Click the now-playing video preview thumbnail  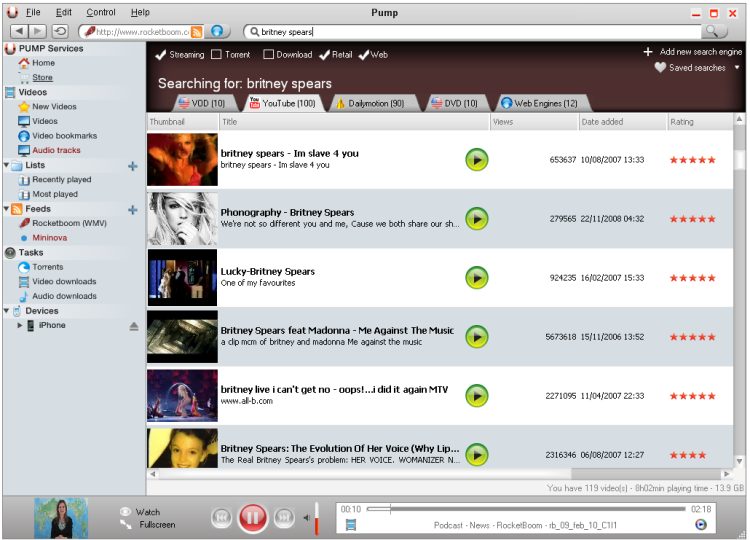[61, 518]
